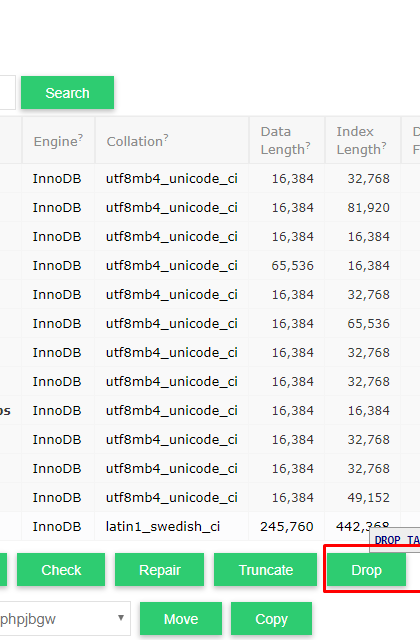Check selected tables with Check button
420x640 pixels.
61,570
